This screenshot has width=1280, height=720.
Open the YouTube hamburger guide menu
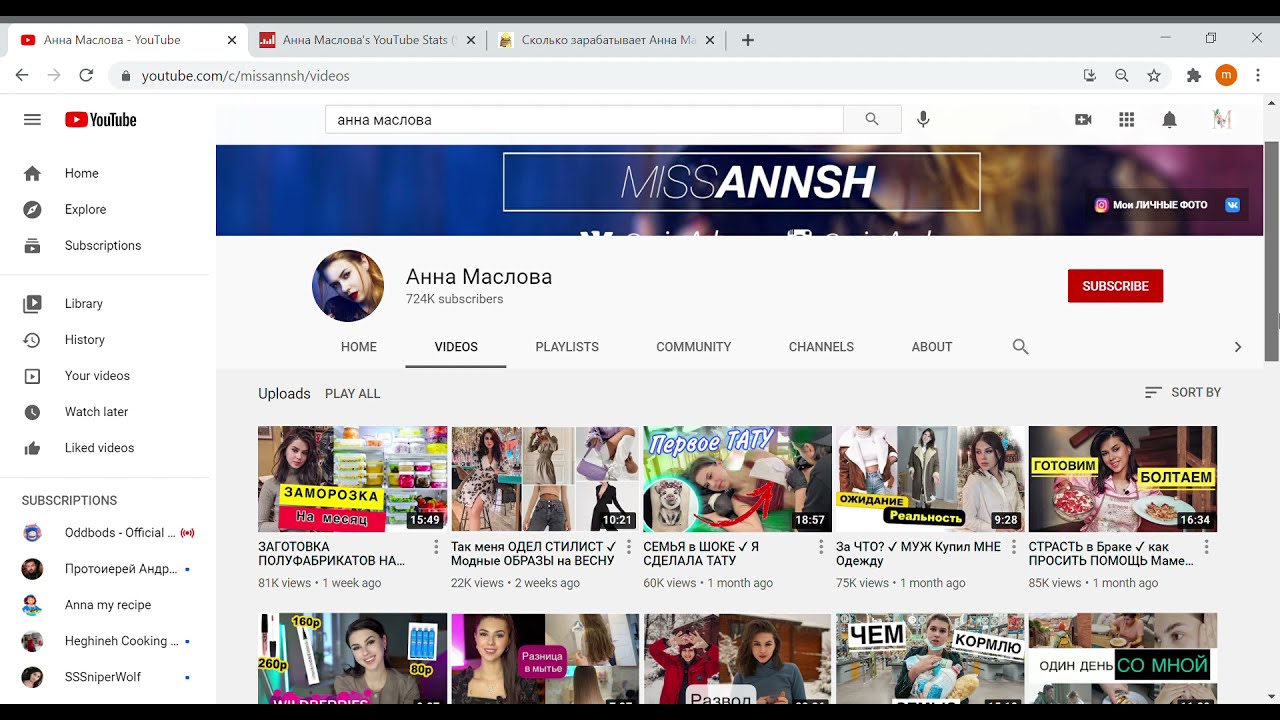click(32, 119)
